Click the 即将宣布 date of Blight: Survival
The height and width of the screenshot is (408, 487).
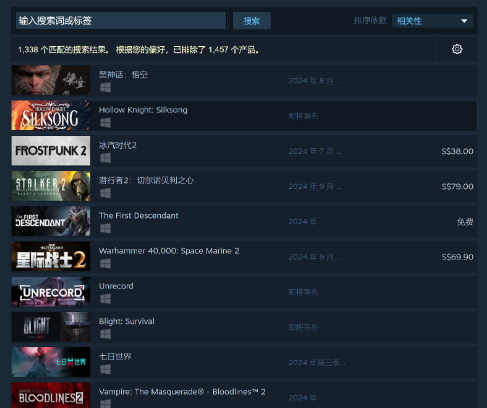303,328
